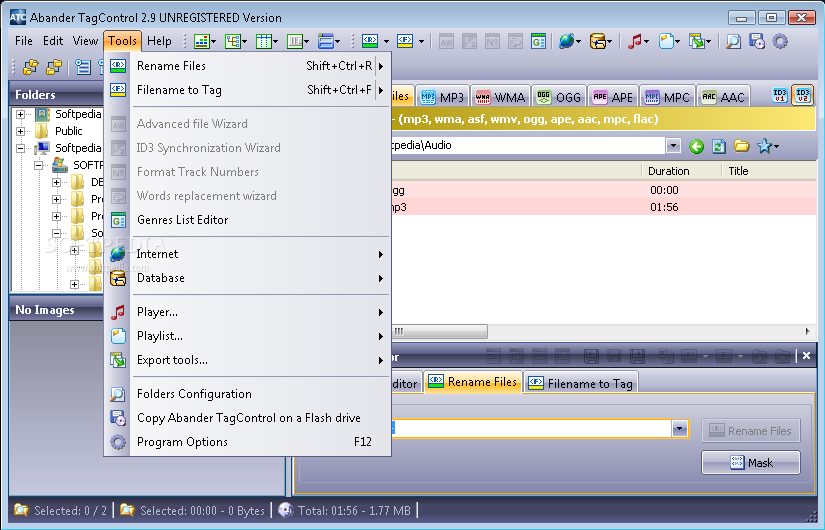Image resolution: width=825 pixels, height=530 pixels.
Task: Click the first green view layout icon
Action: point(202,41)
